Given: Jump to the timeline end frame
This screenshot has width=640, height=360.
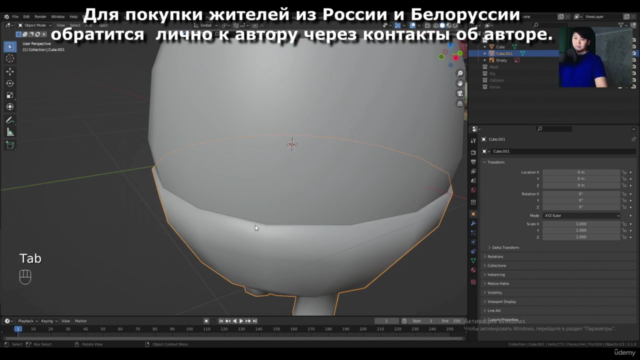Looking at the screenshot, I should coord(255,321).
